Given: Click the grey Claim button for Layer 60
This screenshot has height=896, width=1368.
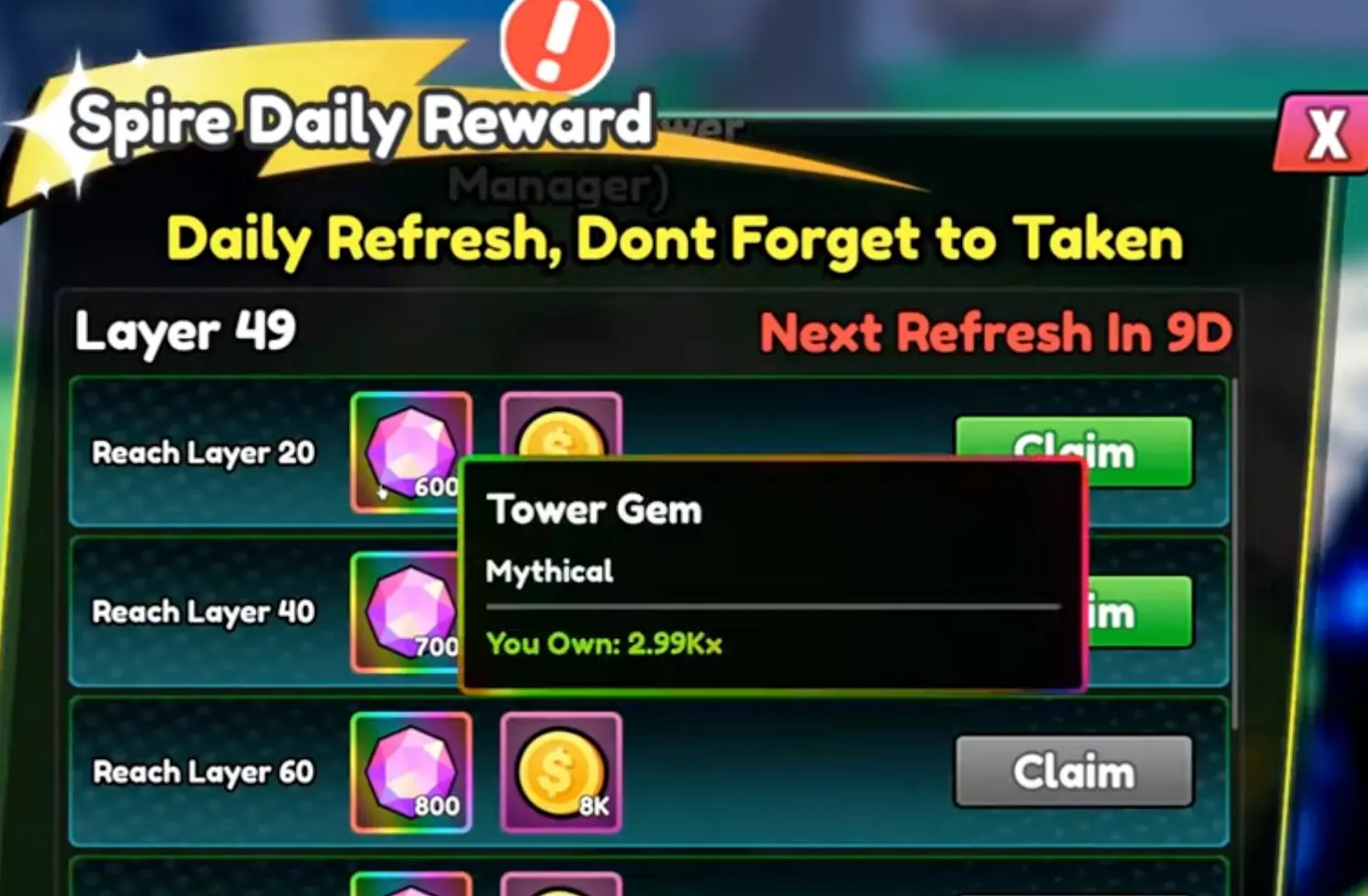Looking at the screenshot, I should (x=1074, y=772).
